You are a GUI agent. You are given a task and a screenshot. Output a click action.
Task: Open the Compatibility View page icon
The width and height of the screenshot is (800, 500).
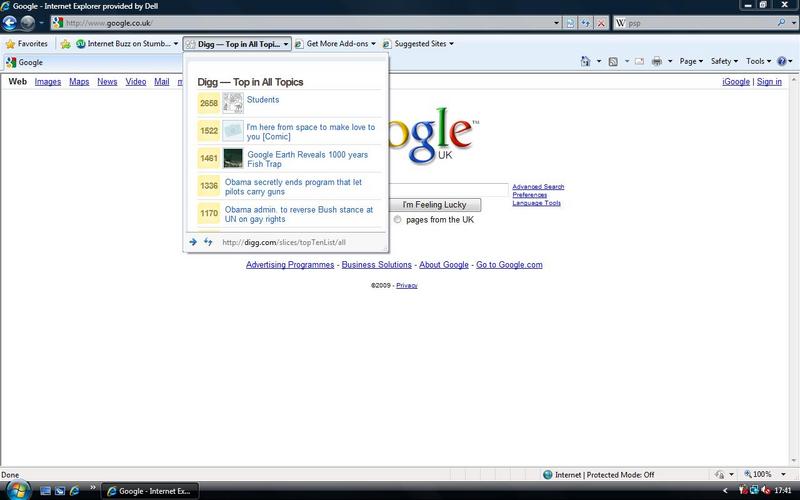570,23
